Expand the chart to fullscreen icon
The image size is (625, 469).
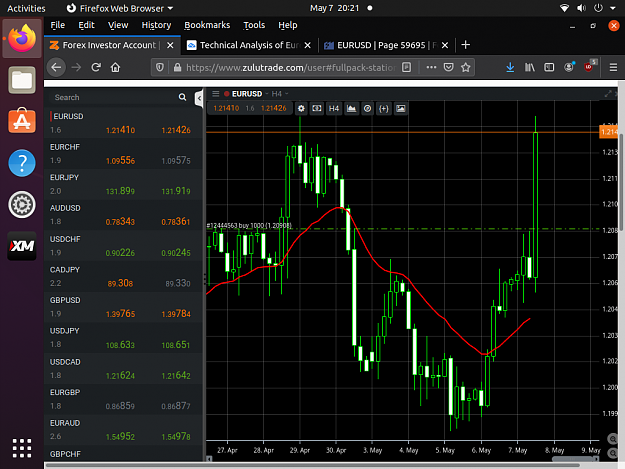point(608,94)
